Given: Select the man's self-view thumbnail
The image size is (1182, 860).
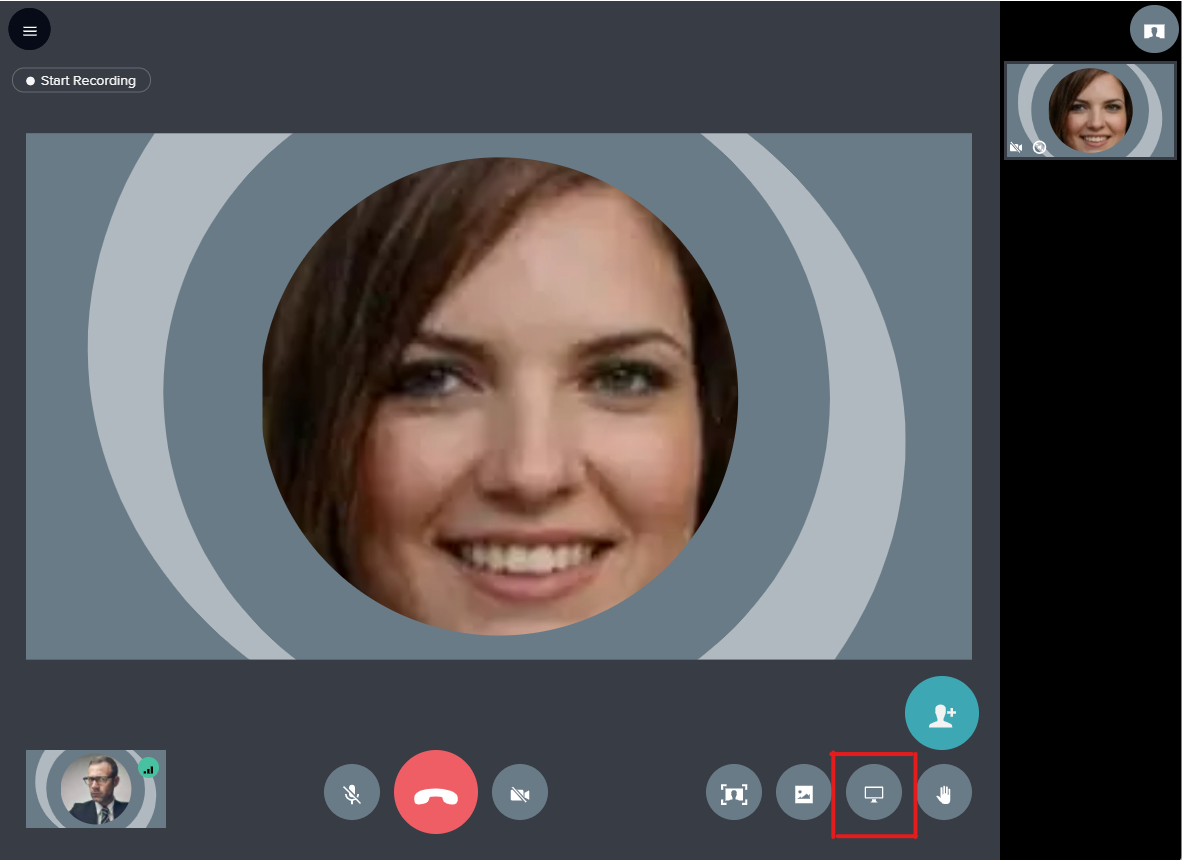Looking at the screenshot, I should 96,789.
